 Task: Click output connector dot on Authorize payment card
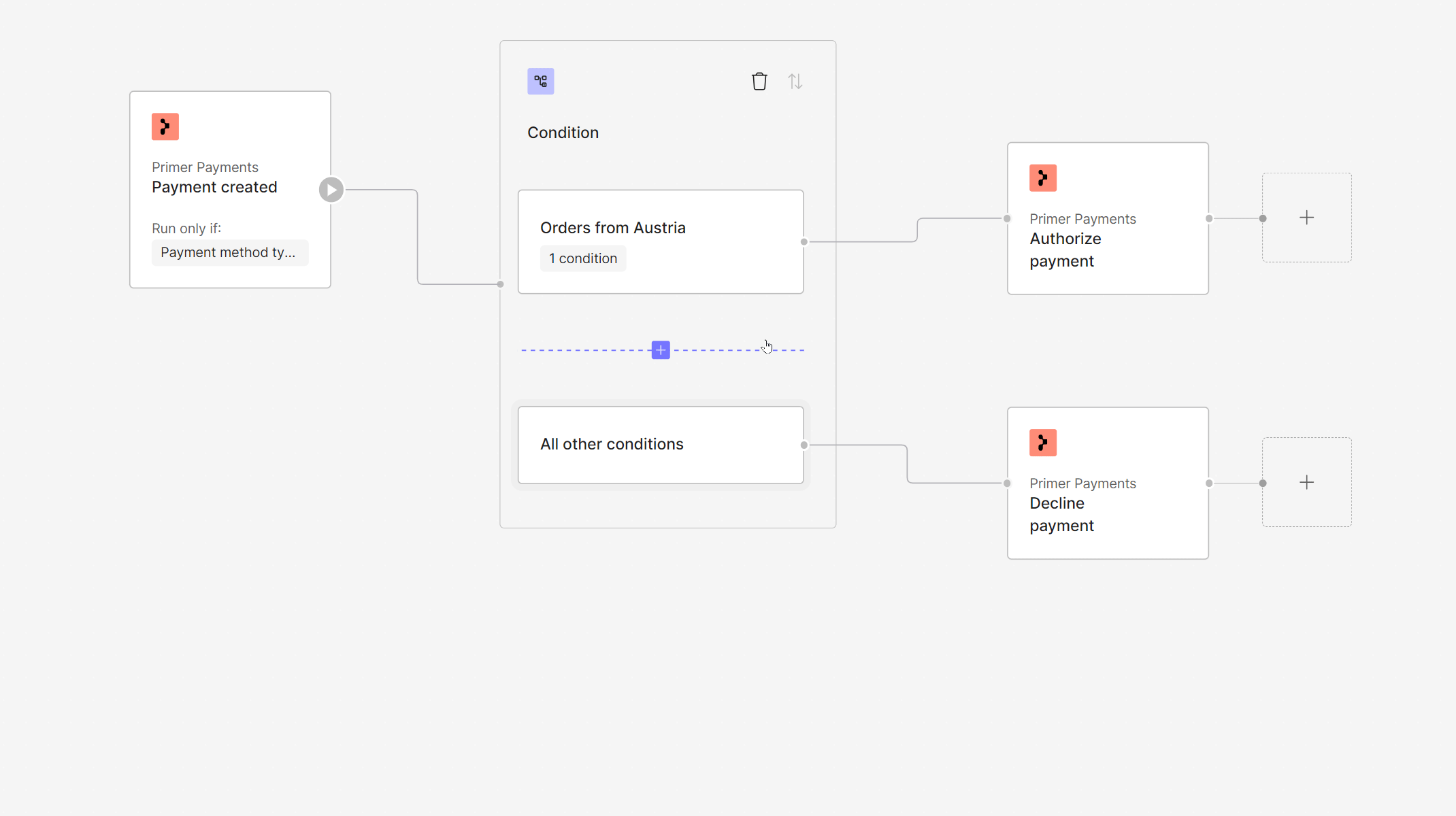pos(1209,218)
